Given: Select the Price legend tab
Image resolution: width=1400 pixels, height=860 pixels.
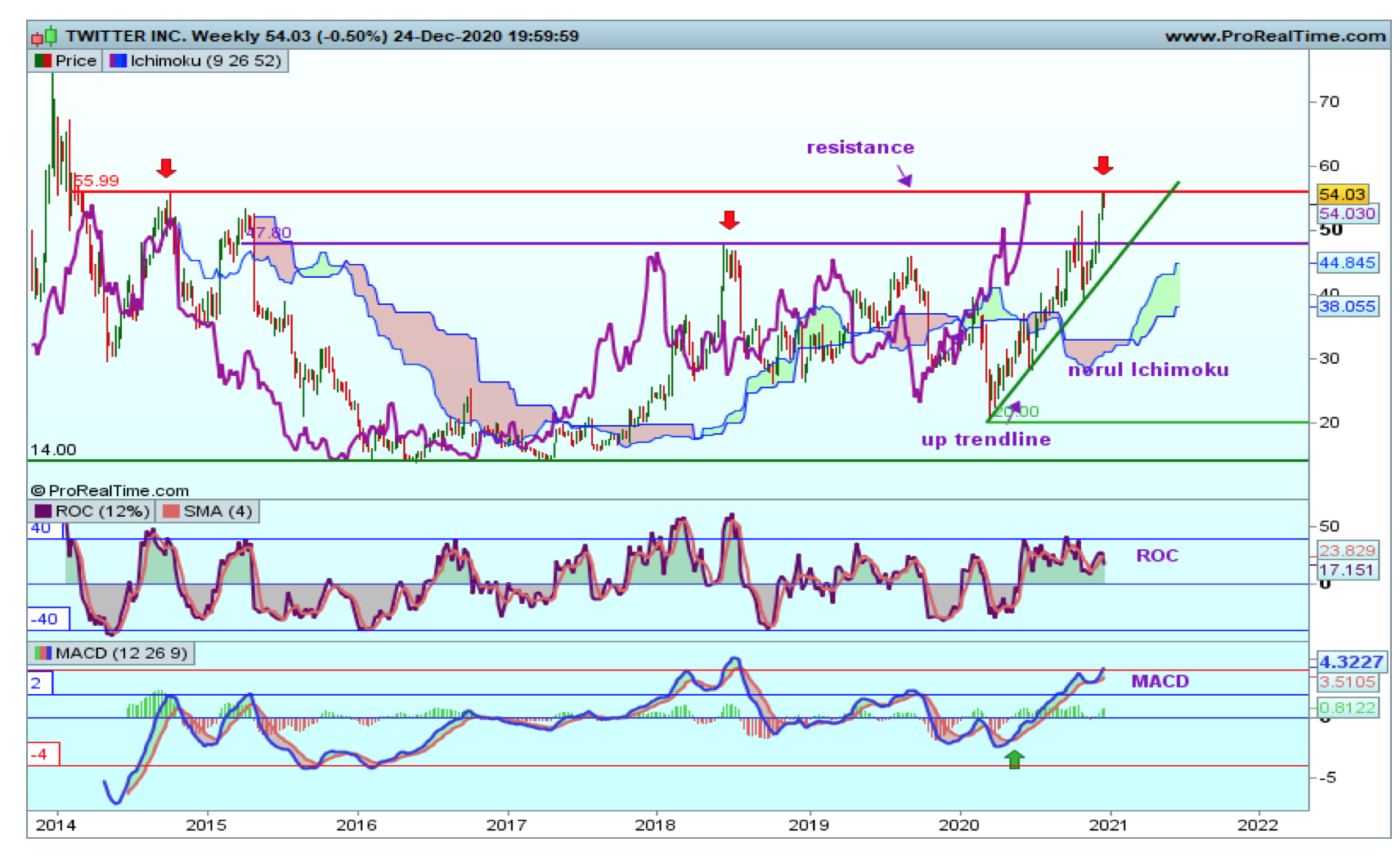Looking at the screenshot, I should (x=65, y=60).
